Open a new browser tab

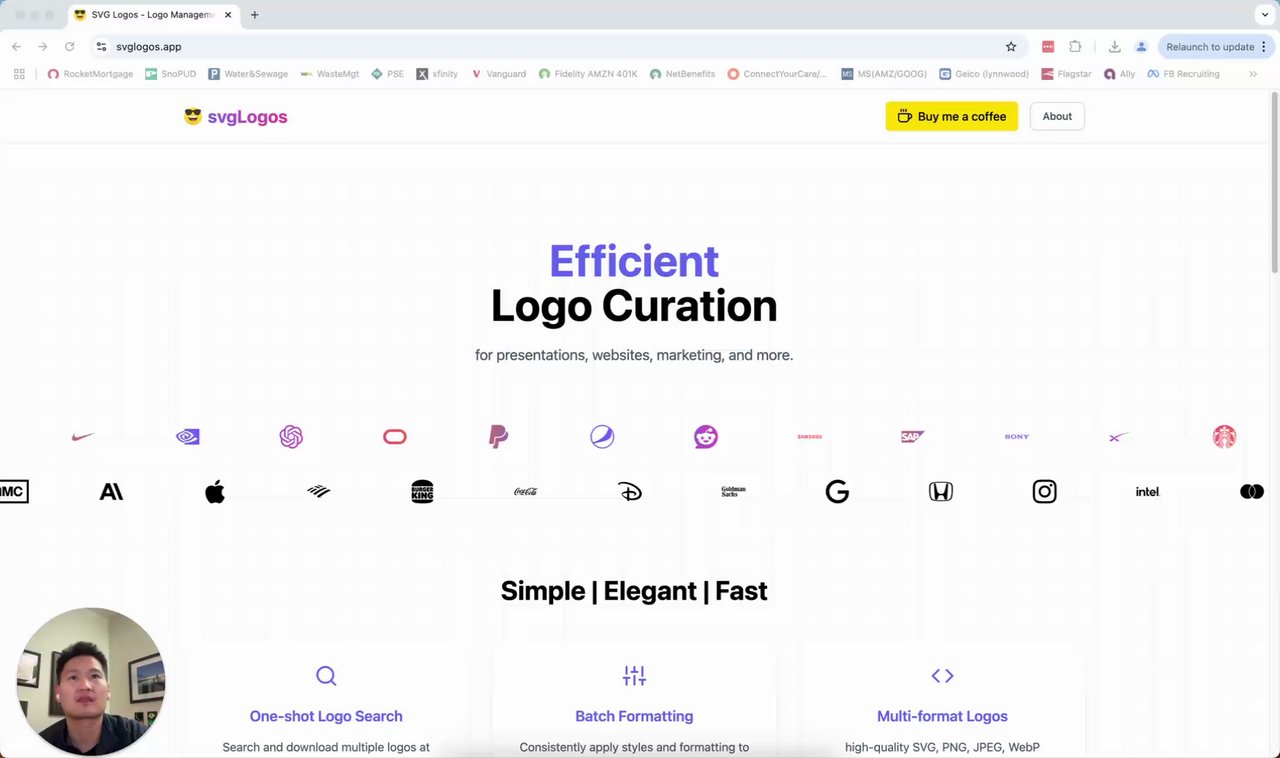click(x=254, y=15)
